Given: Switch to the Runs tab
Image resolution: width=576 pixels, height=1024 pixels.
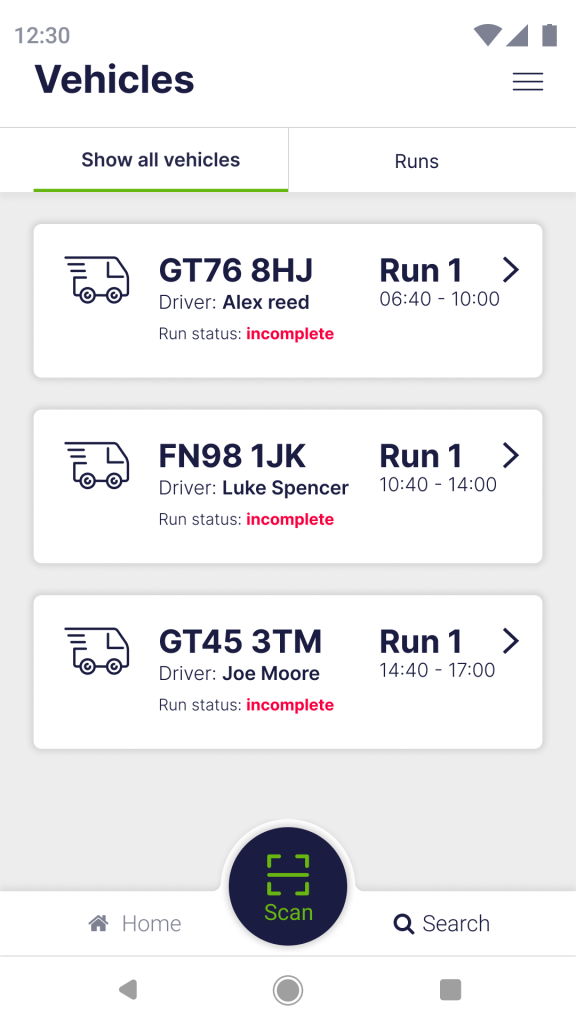Looking at the screenshot, I should pos(417,161).
